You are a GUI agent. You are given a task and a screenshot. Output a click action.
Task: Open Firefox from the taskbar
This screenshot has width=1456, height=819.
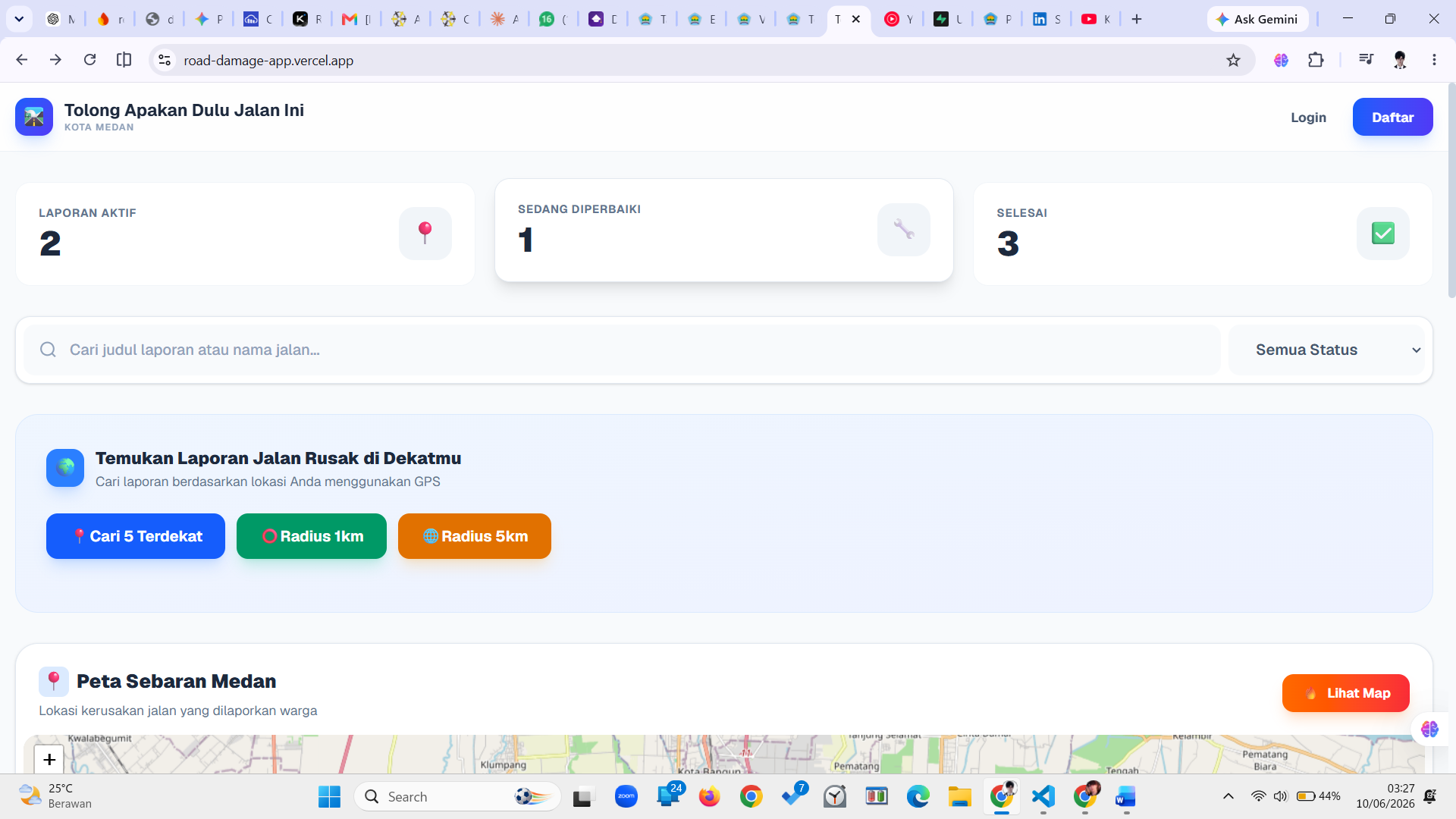(x=710, y=797)
